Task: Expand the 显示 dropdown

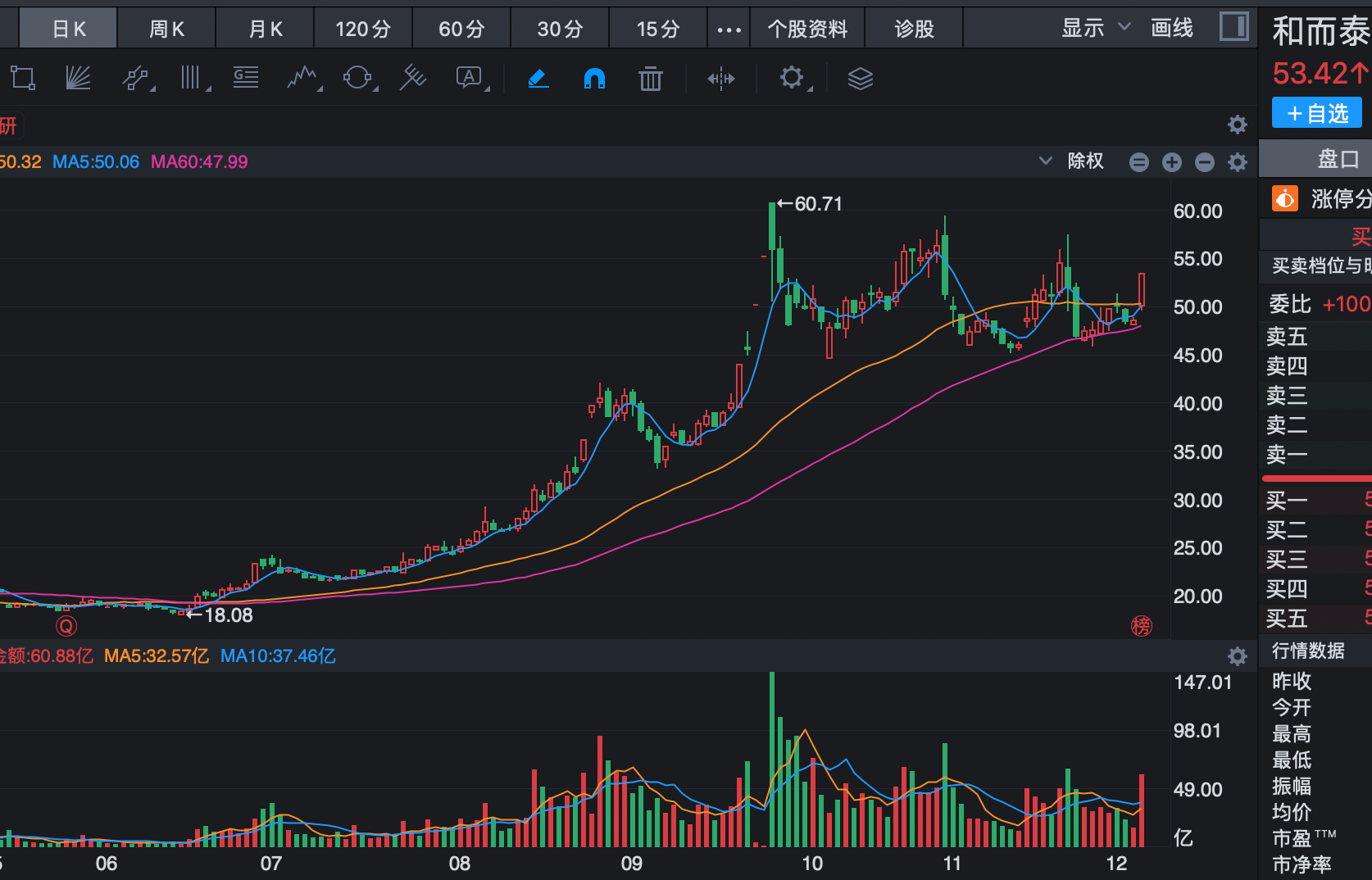Action: pyautogui.click(x=1096, y=28)
